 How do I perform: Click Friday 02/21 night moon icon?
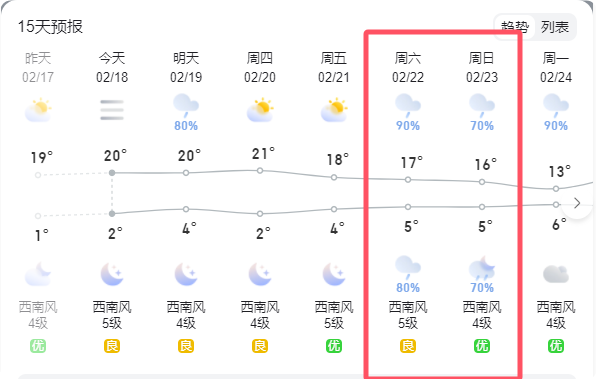[334, 274]
